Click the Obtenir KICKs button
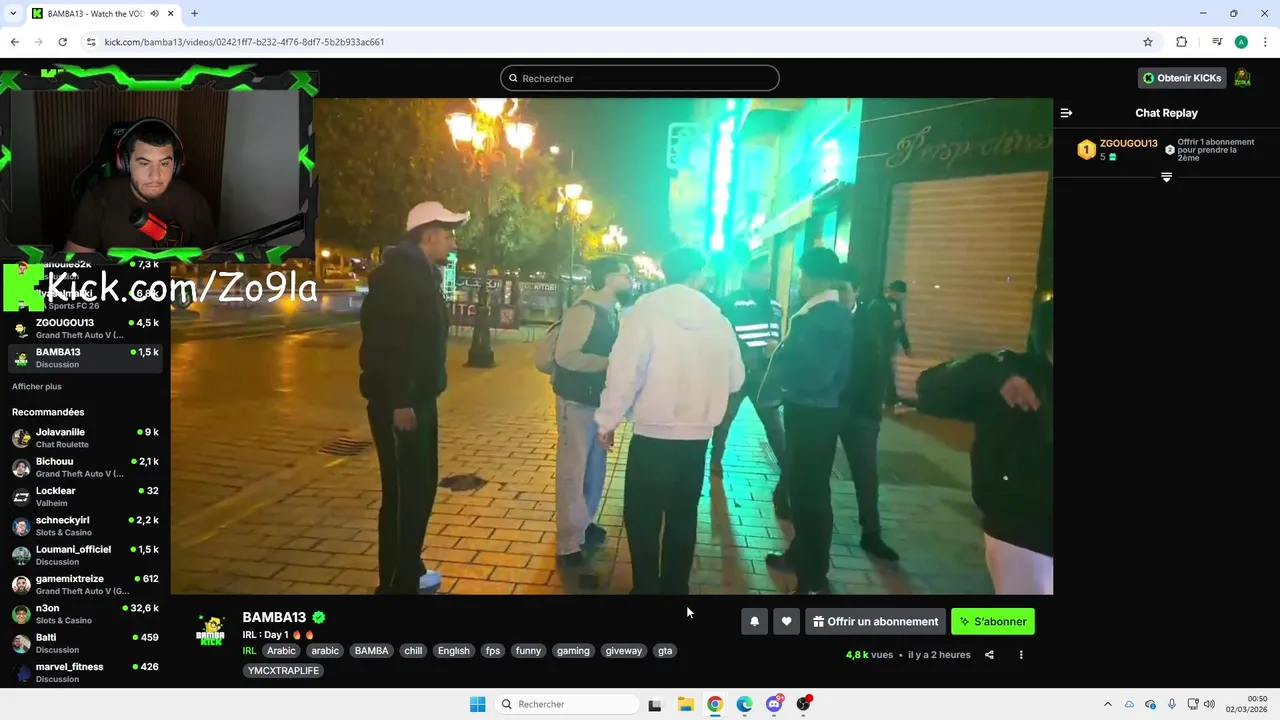The height and width of the screenshot is (720, 1280). 1183,78
